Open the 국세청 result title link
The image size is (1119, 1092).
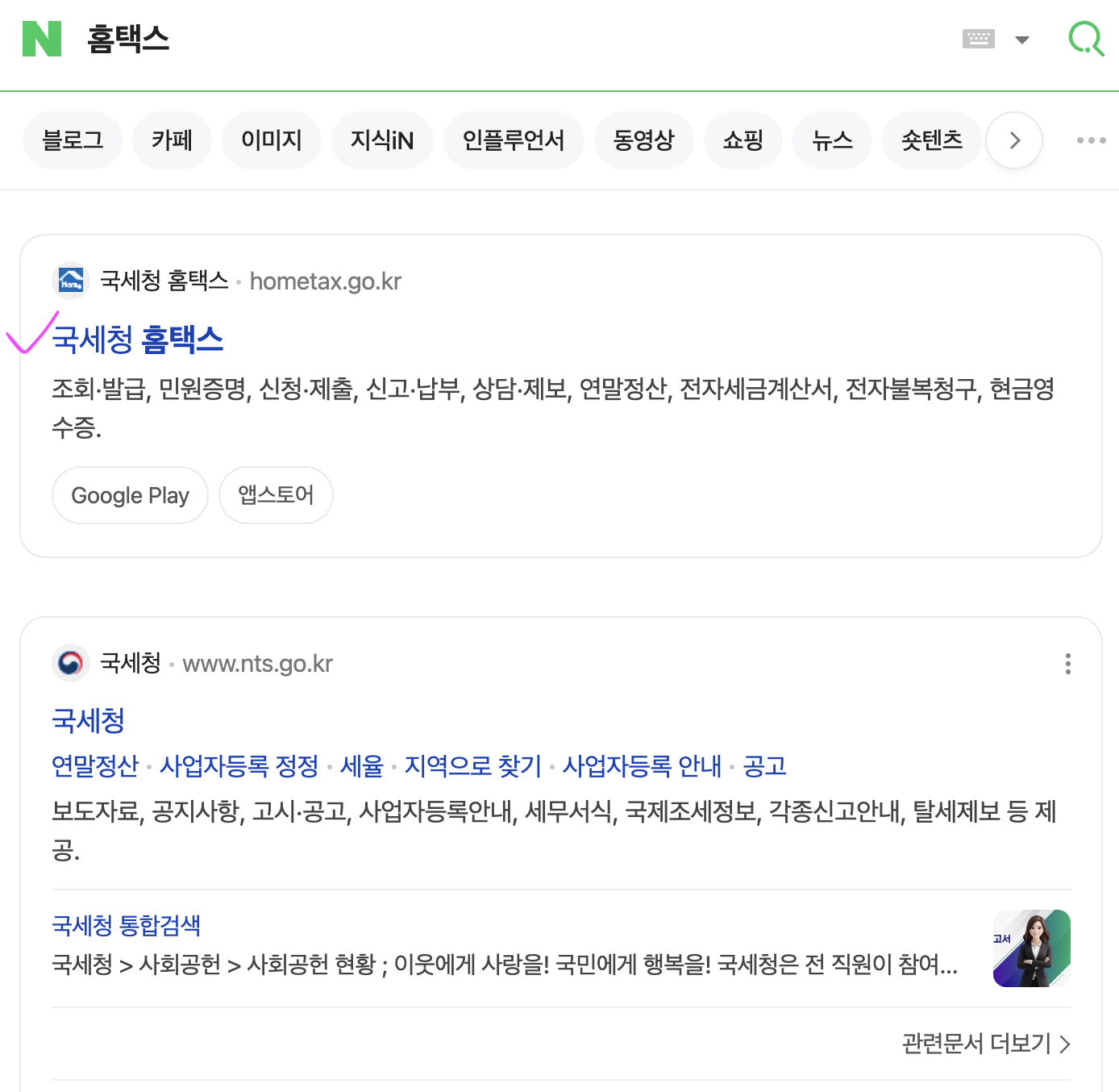click(88, 720)
